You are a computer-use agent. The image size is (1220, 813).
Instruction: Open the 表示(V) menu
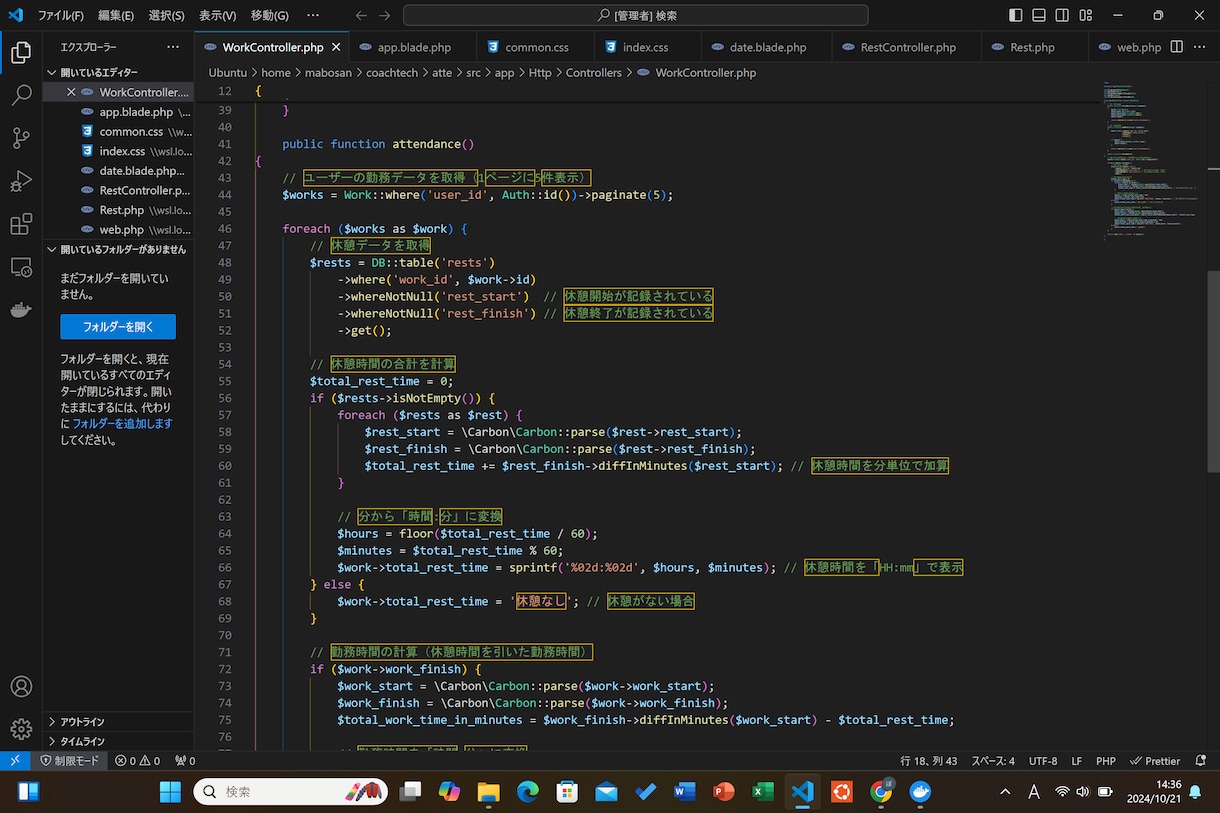217,15
